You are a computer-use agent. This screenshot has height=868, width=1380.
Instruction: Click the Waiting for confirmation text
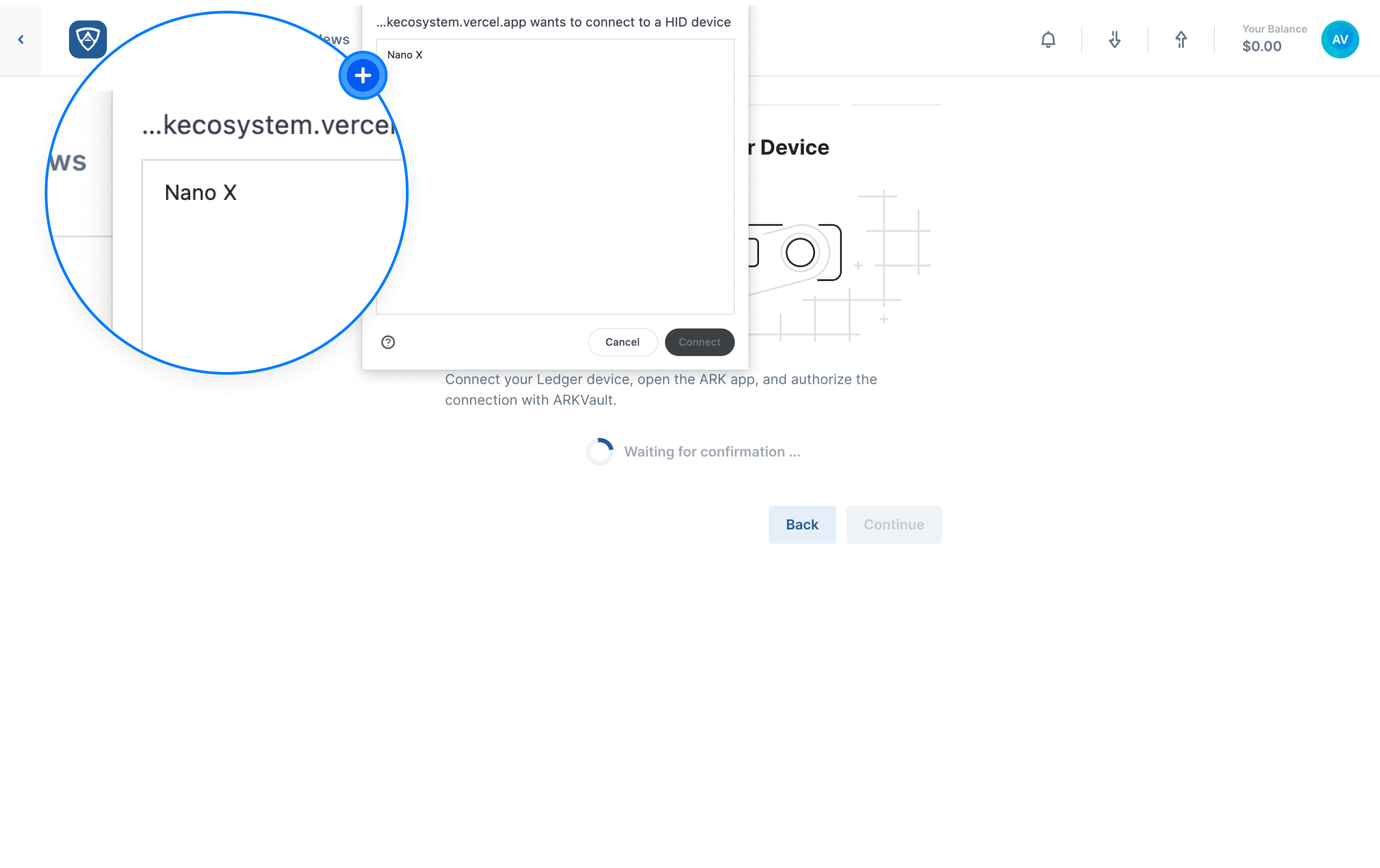pyautogui.click(x=712, y=452)
